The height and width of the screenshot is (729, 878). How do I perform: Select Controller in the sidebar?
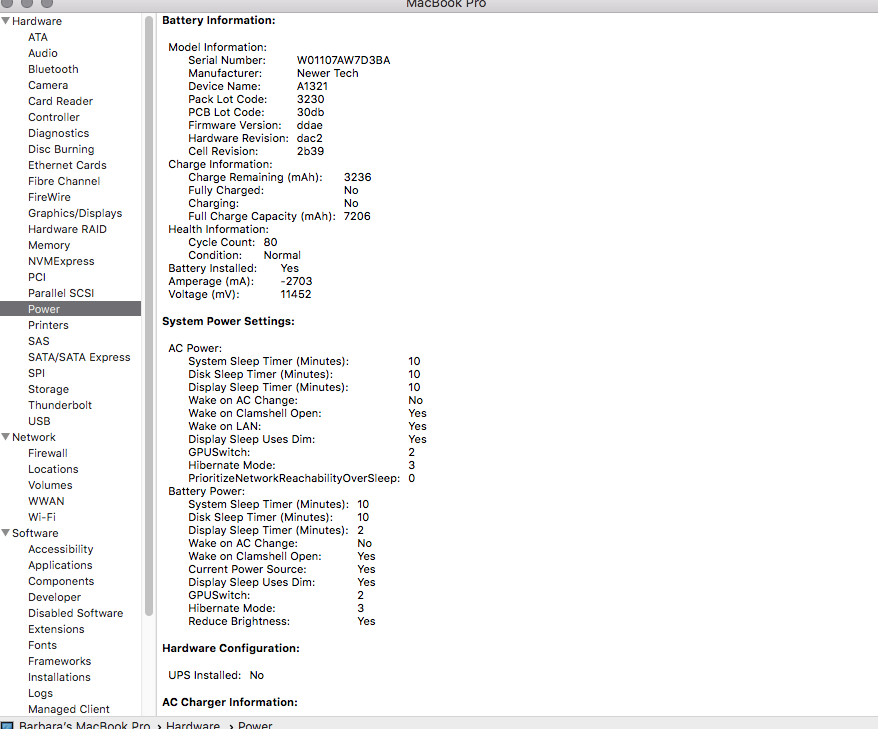pyautogui.click(x=54, y=117)
